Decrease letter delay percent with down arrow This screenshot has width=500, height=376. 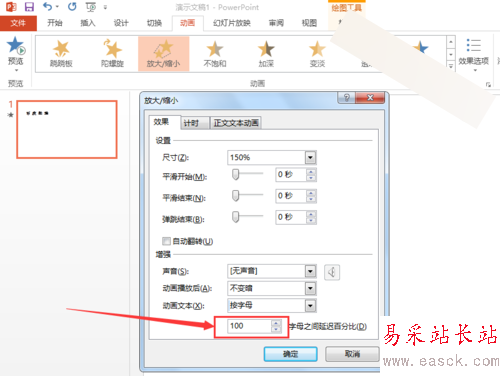tap(276, 330)
